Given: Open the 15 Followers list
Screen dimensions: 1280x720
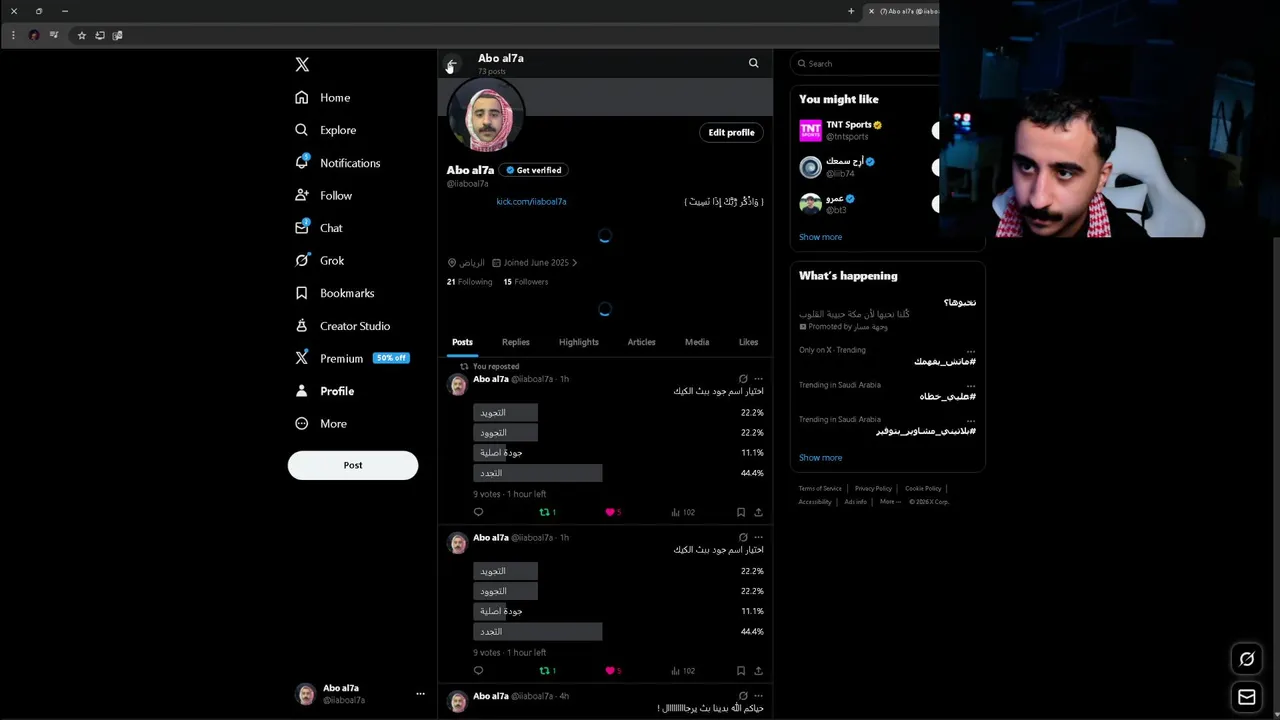Looking at the screenshot, I should [525, 282].
